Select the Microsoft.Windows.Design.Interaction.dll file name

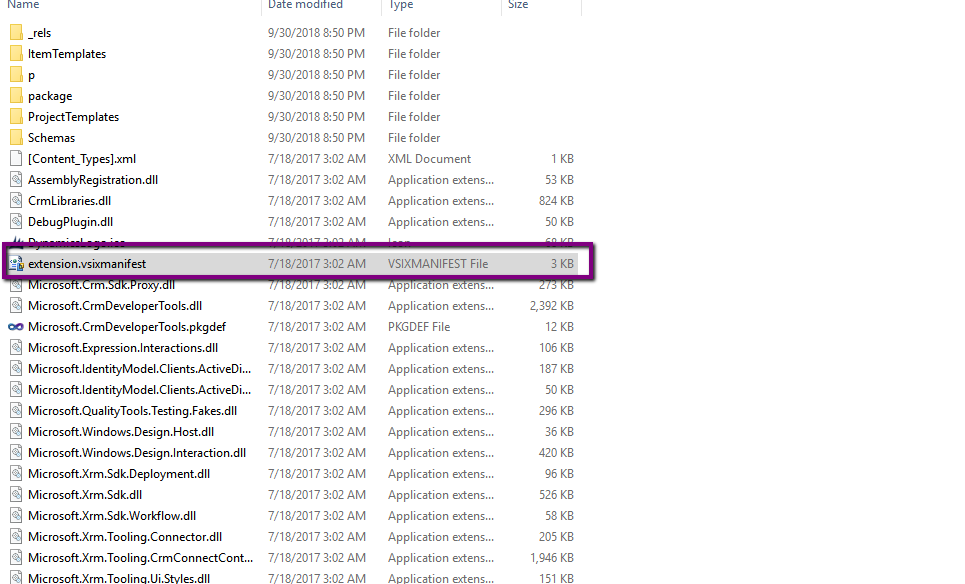(137, 452)
